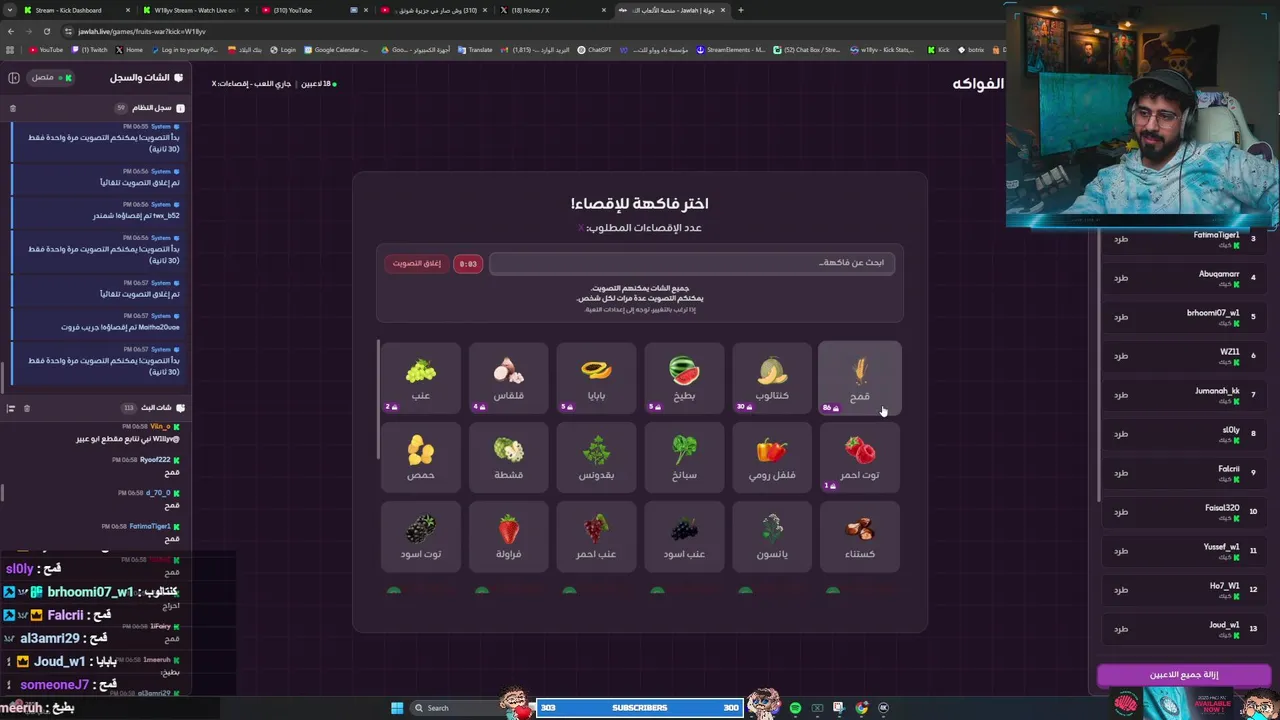Clear the stream chat with its trash icon
Viewport: 1280px width, 720px height.
click(27, 408)
